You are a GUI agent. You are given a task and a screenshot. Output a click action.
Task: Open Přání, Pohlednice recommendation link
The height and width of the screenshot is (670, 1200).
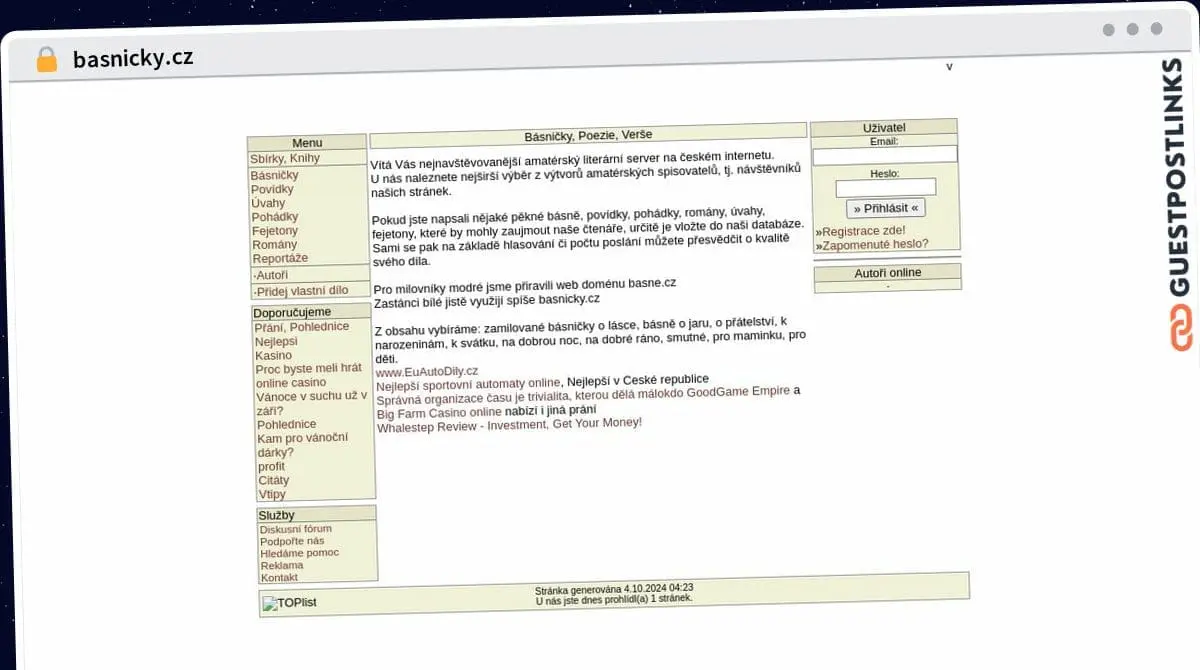(x=302, y=327)
